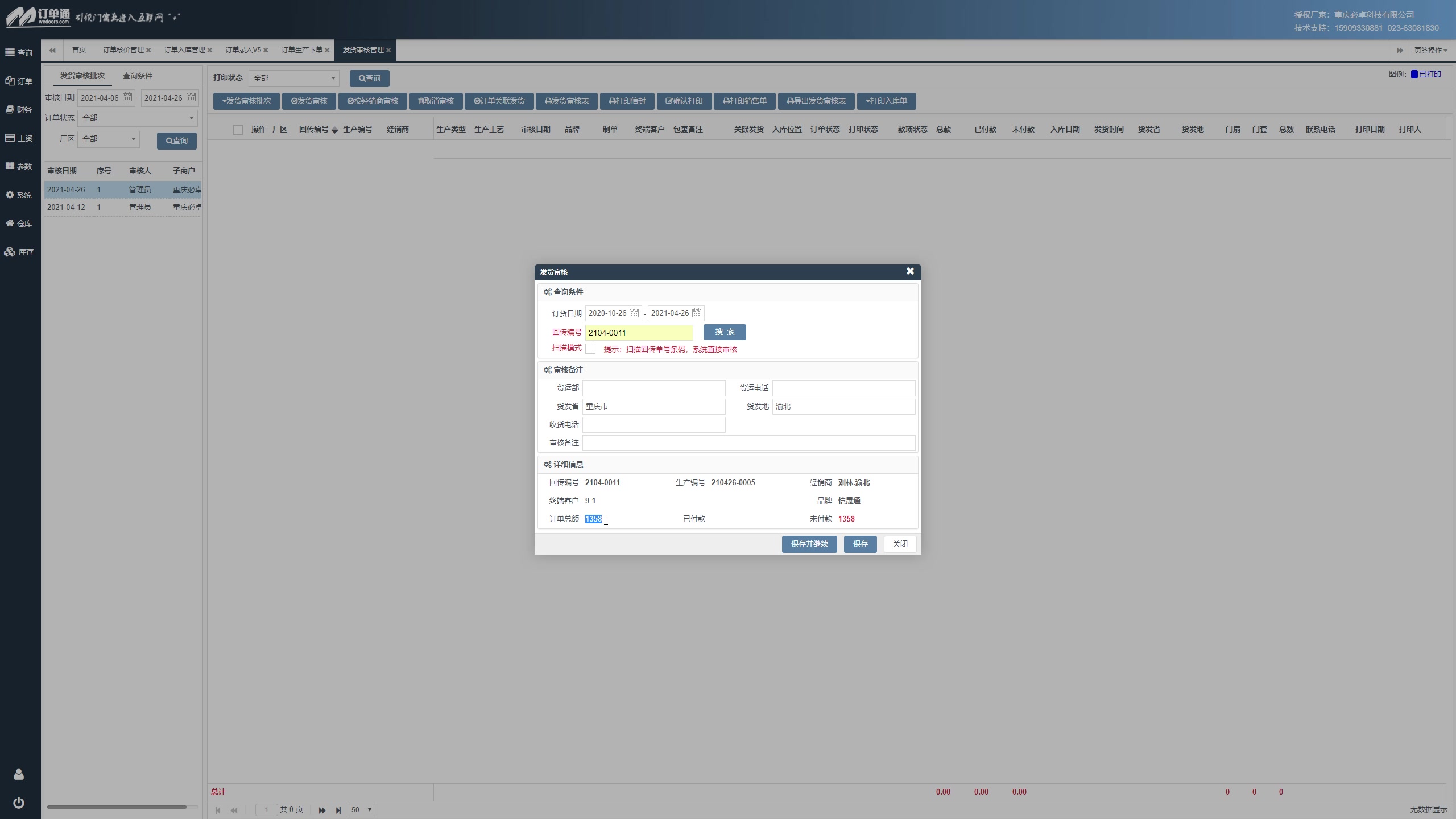Open the 系统 settings sidebar menu

19,195
